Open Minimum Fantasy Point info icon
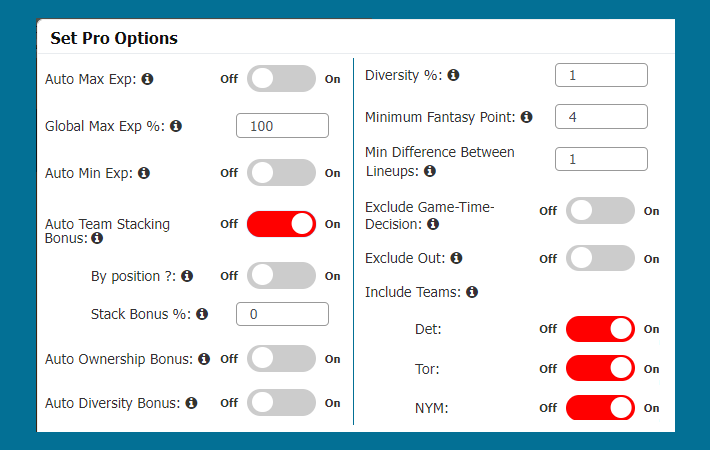 pyautogui.click(x=527, y=117)
